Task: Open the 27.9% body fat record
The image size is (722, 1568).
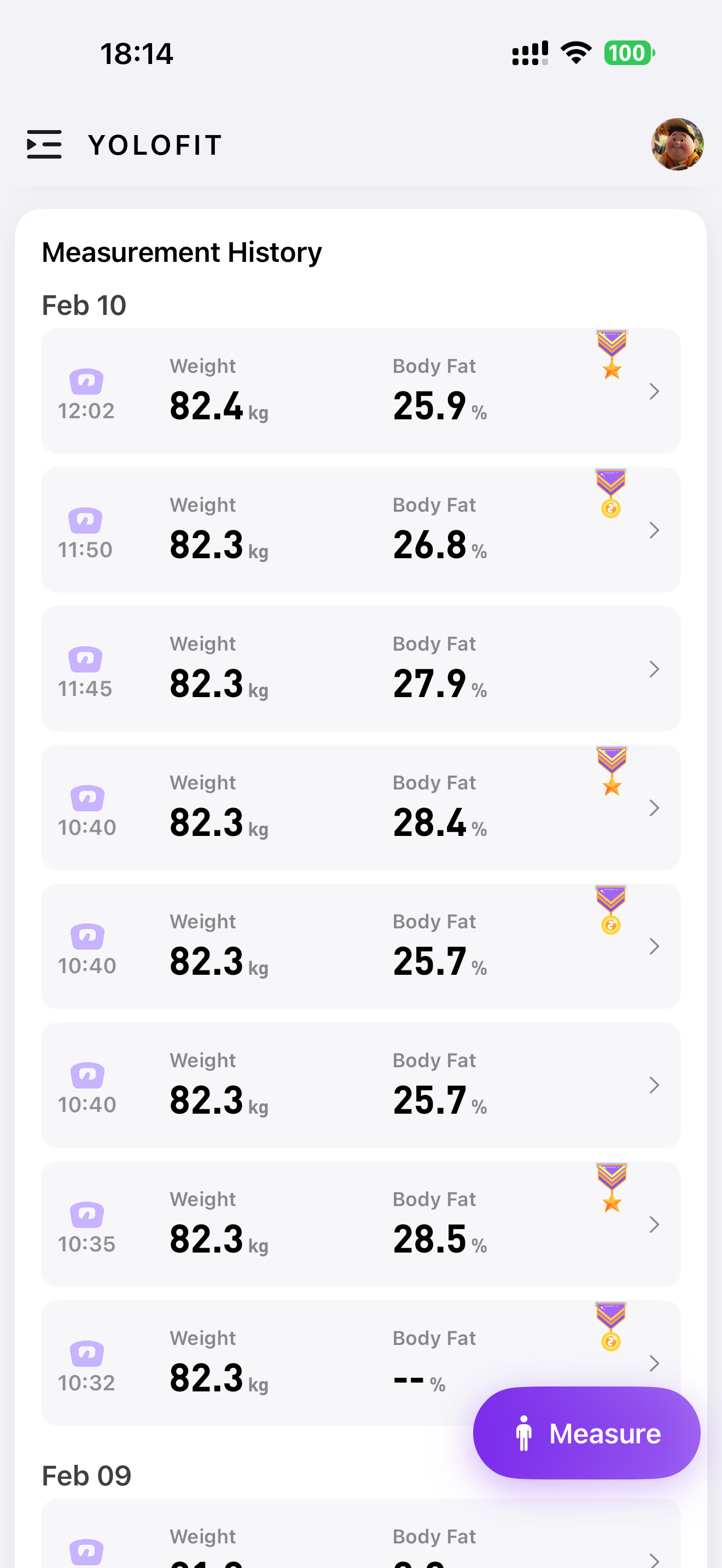Action: (x=360, y=668)
